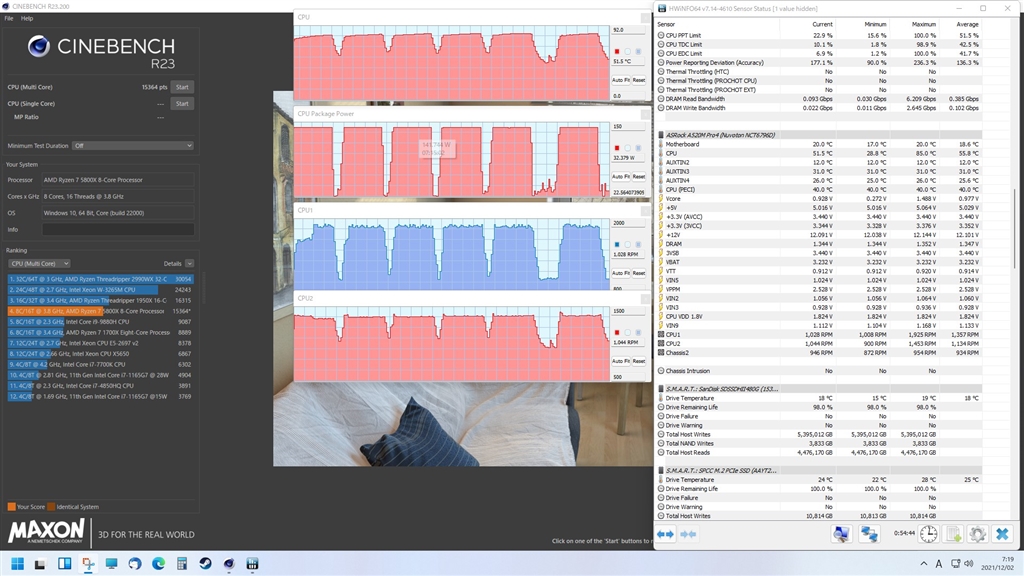Open monitor-shaped app on taskbar
The width and height of the screenshot is (1024, 576).
[x=111, y=564]
